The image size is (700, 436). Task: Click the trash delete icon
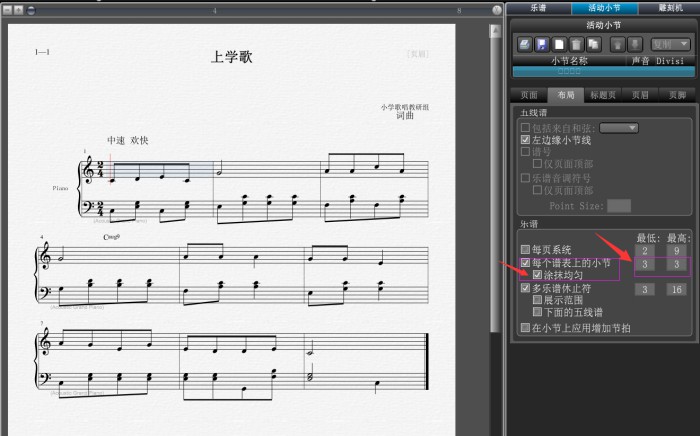pos(576,44)
